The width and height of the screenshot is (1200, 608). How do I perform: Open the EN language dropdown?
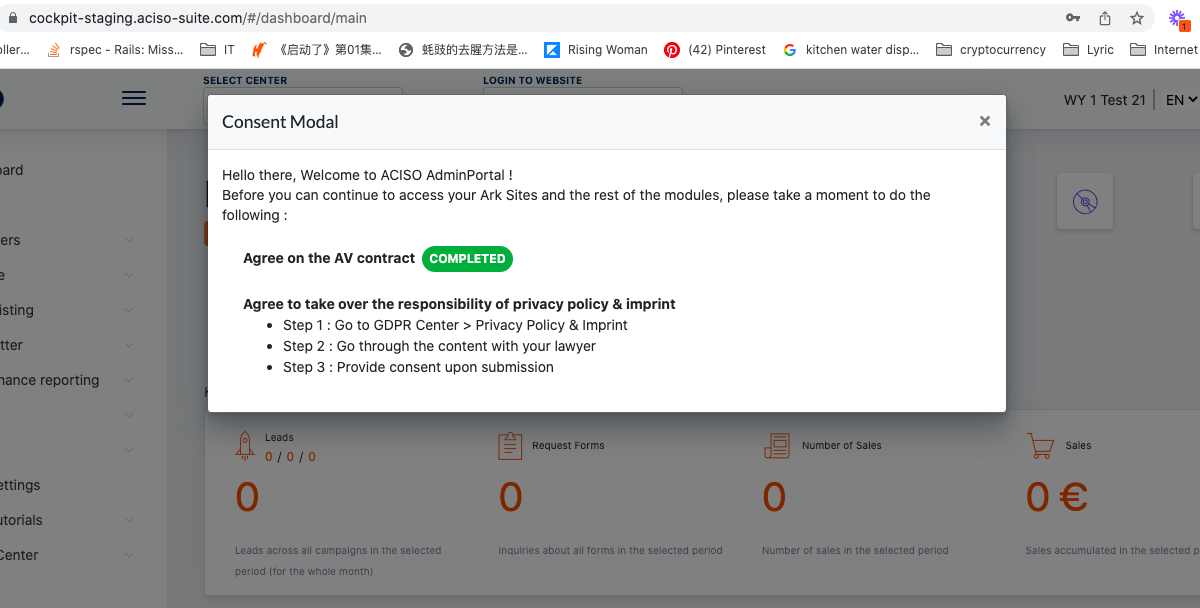[1182, 100]
